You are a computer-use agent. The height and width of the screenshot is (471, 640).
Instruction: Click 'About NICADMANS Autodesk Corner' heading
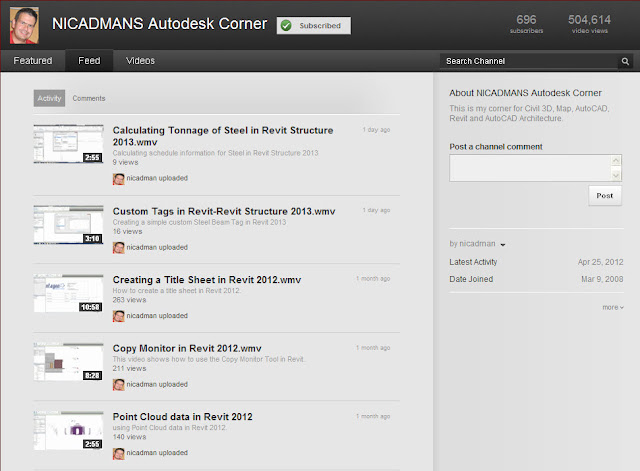coord(525,93)
